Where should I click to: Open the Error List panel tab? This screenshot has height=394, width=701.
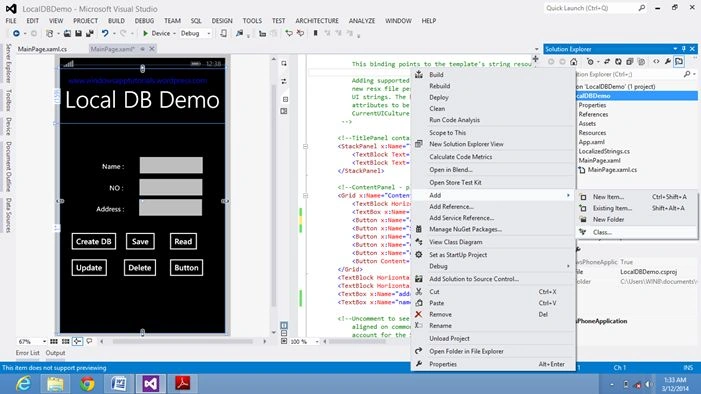click(28, 353)
